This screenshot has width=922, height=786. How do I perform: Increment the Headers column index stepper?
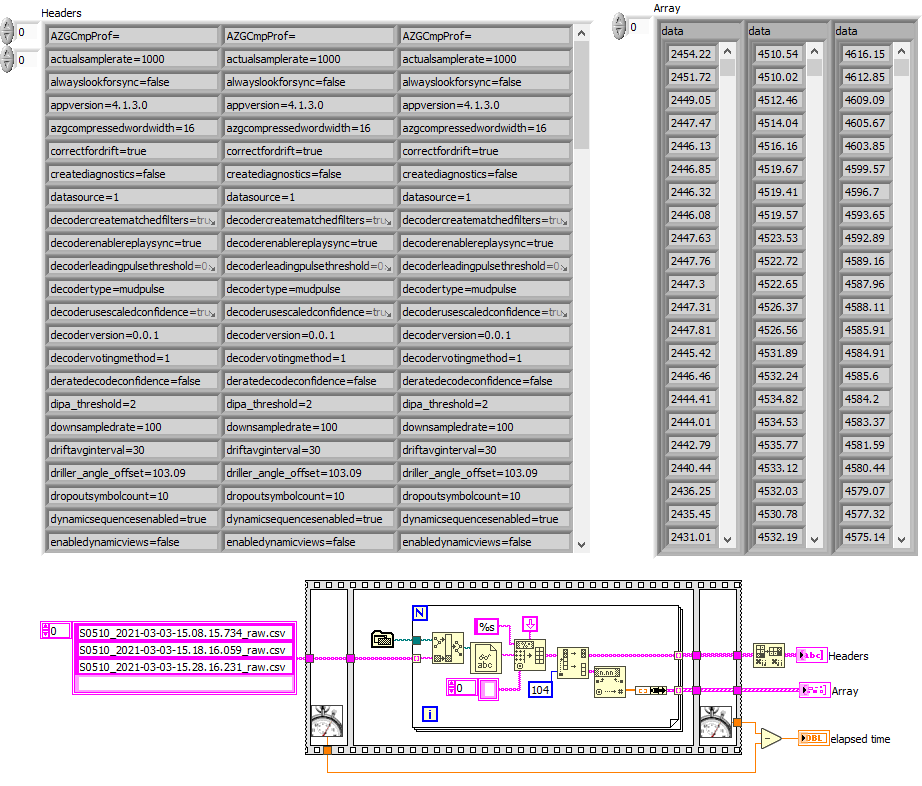7,55
